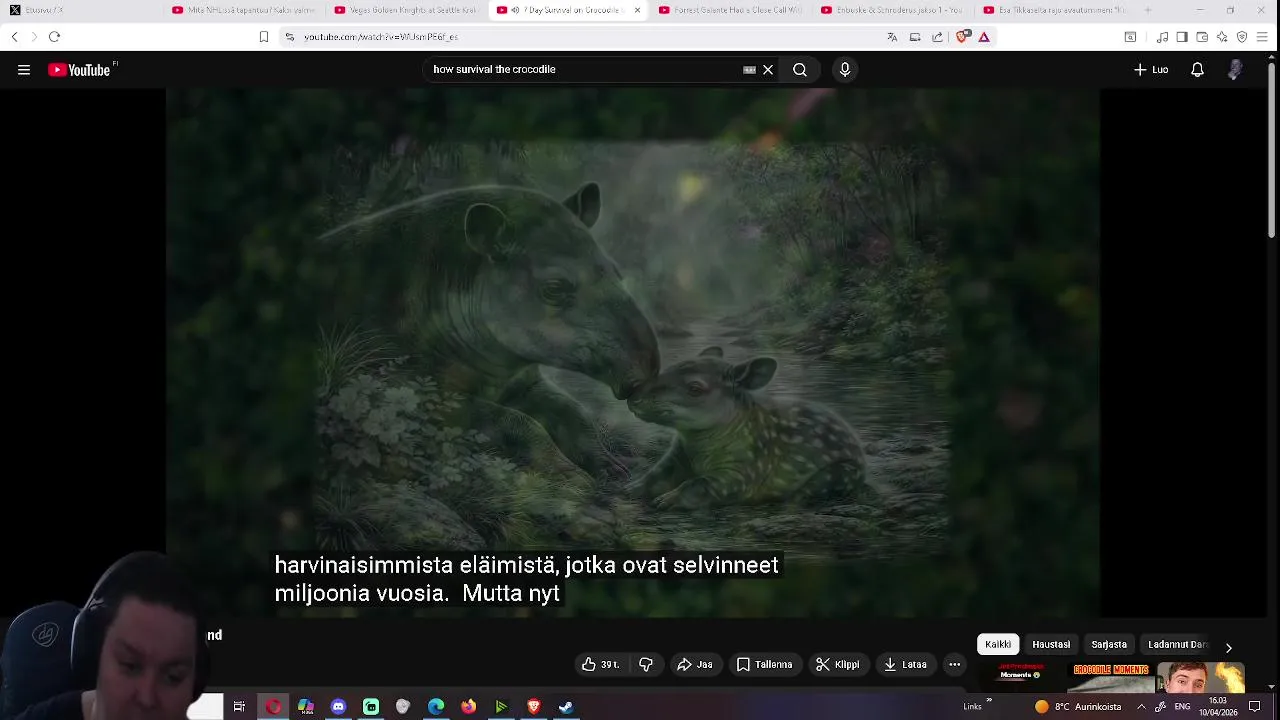Open the ENG language switcher
This screenshot has height=720, width=1280.
click(x=1182, y=707)
